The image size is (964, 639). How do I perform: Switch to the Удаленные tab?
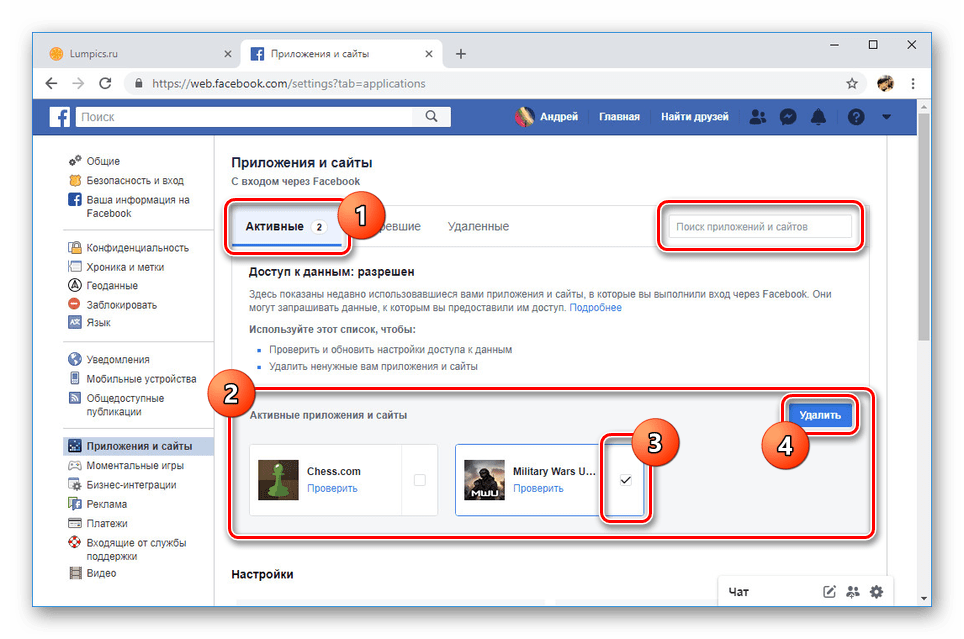click(x=478, y=227)
